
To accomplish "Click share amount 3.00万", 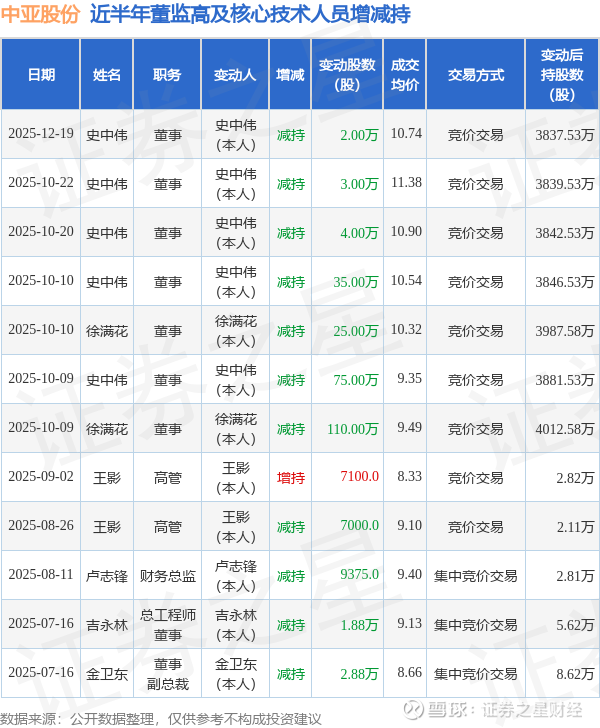I will click(x=359, y=184).
